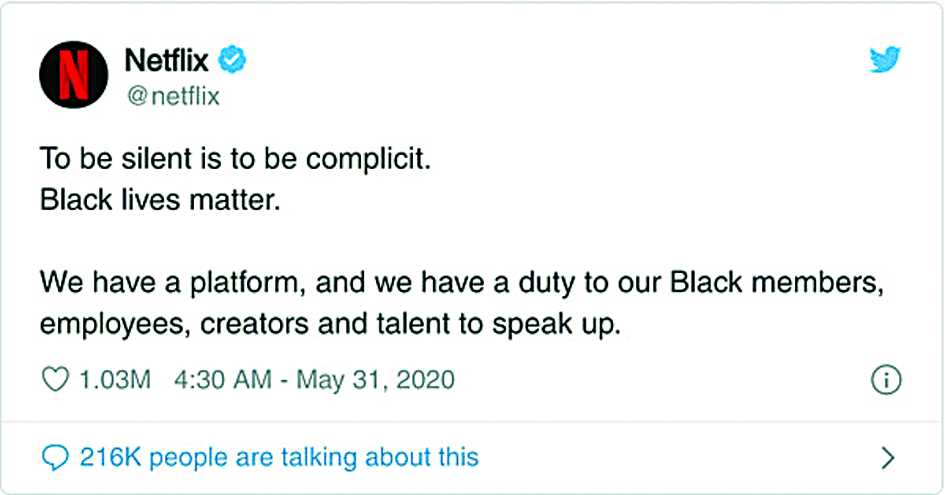Open the circled info icon
This screenshot has width=945, height=495.
coord(886,380)
